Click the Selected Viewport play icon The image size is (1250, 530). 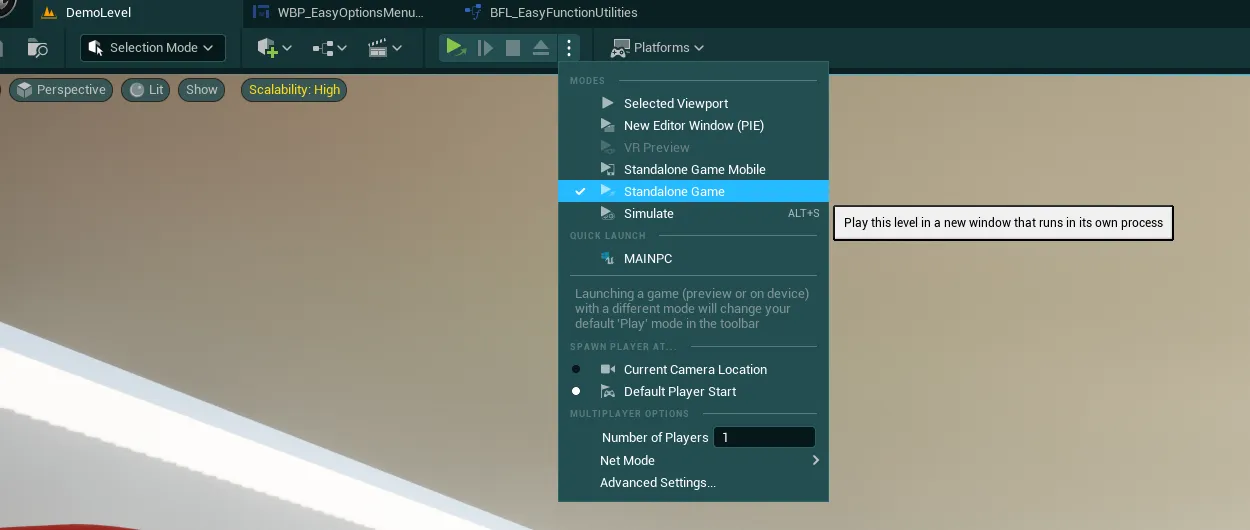tap(607, 103)
